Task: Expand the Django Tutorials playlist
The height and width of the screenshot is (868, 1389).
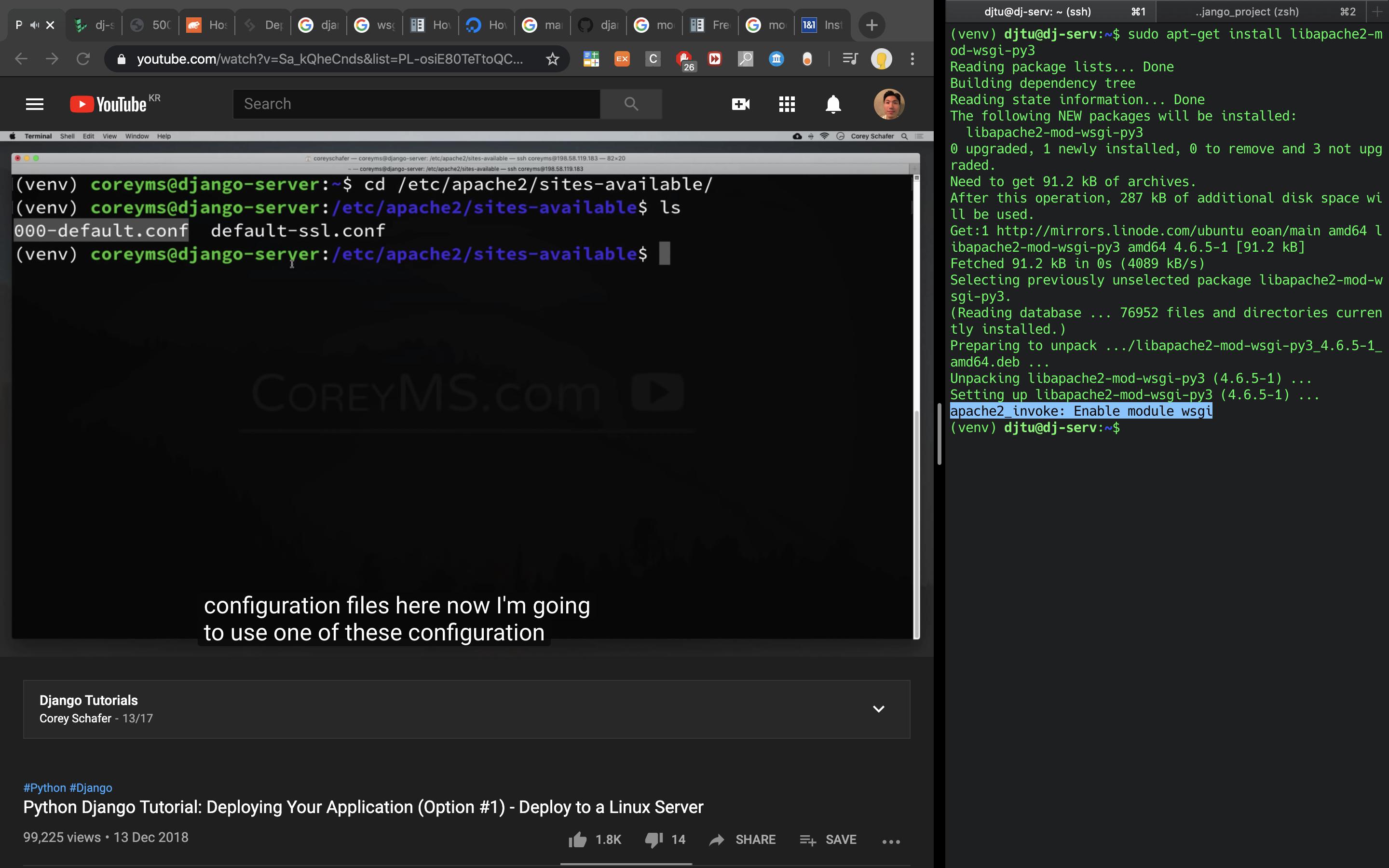Action: click(878, 709)
